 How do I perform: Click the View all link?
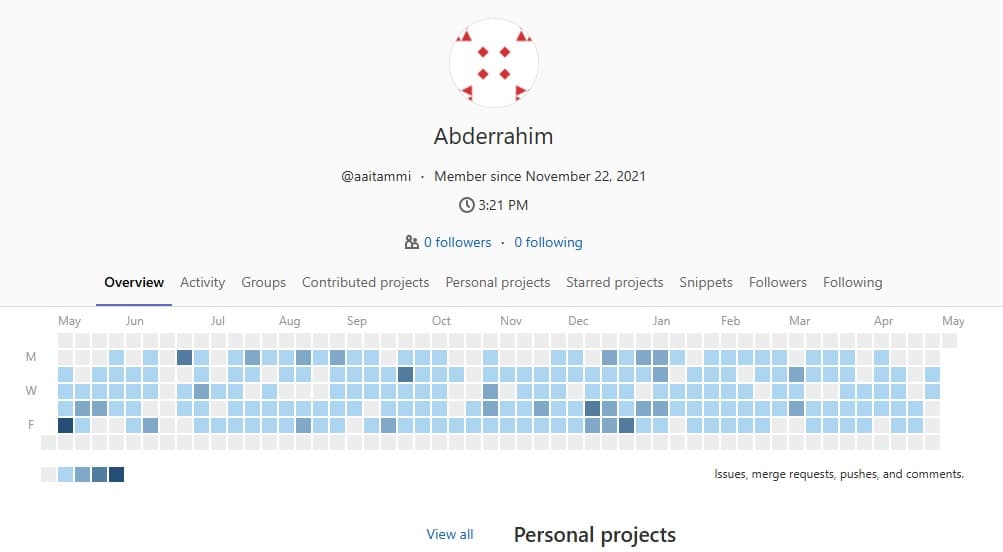pos(450,534)
